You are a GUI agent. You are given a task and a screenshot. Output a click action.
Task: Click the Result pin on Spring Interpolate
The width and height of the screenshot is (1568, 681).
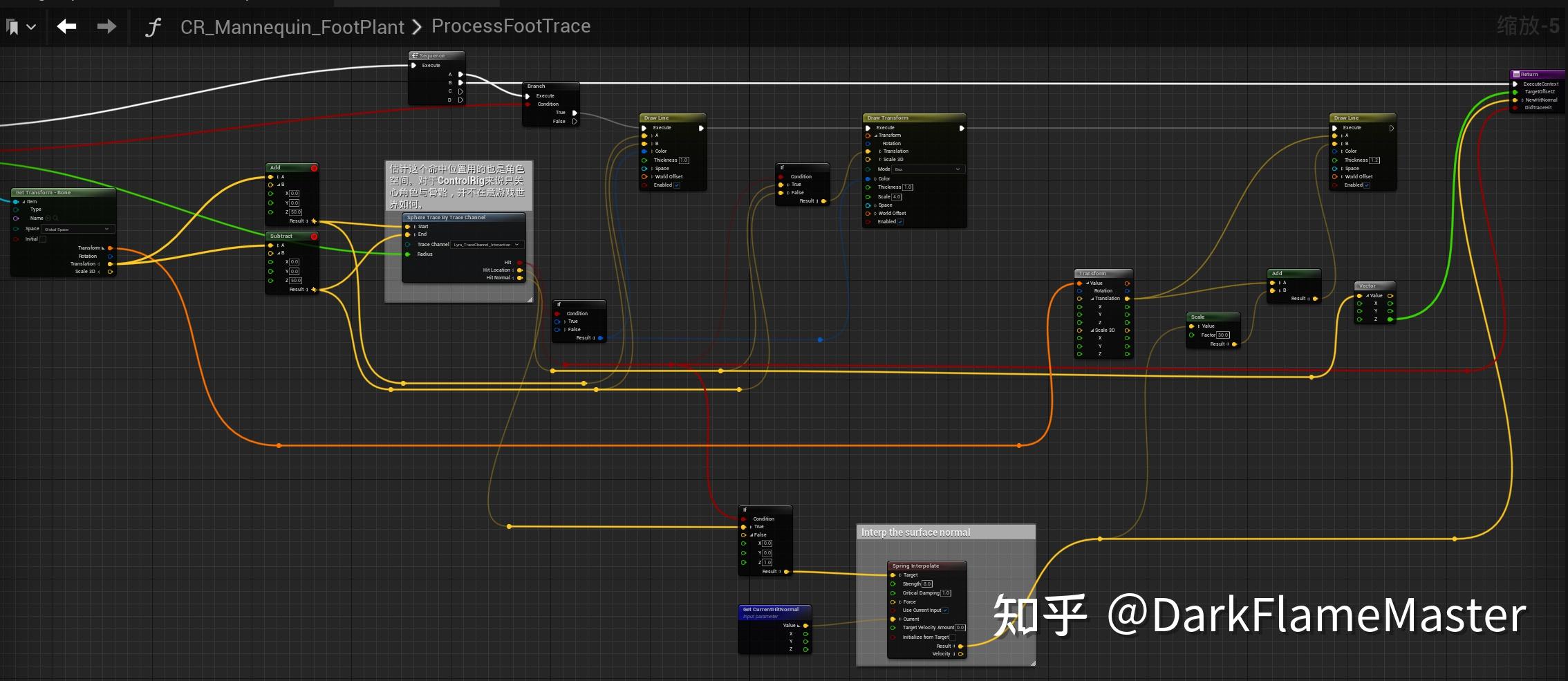pyautogui.click(x=960, y=646)
